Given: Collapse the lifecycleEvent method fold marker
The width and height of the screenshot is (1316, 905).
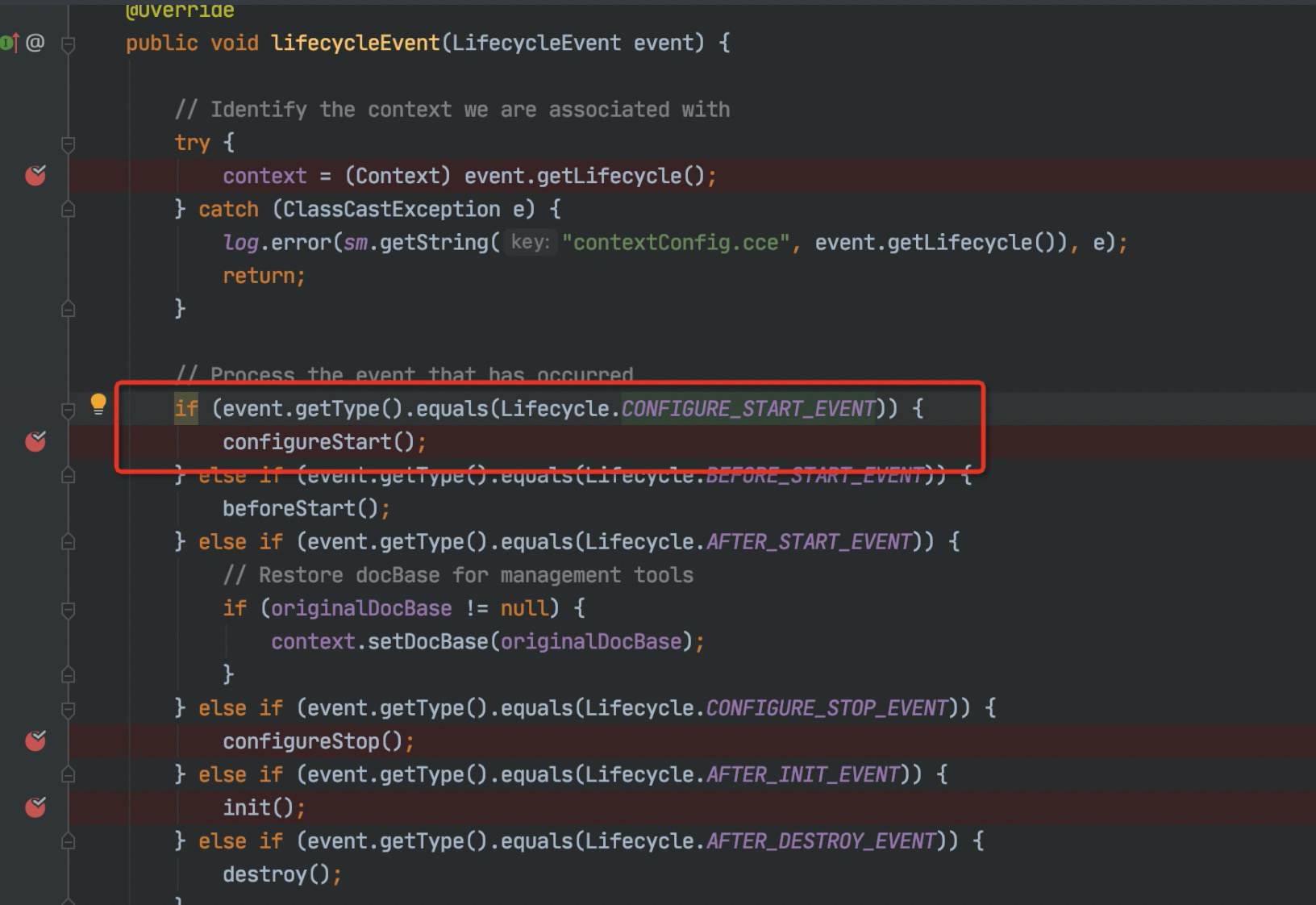Looking at the screenshot, I should [x=69, y=44].
